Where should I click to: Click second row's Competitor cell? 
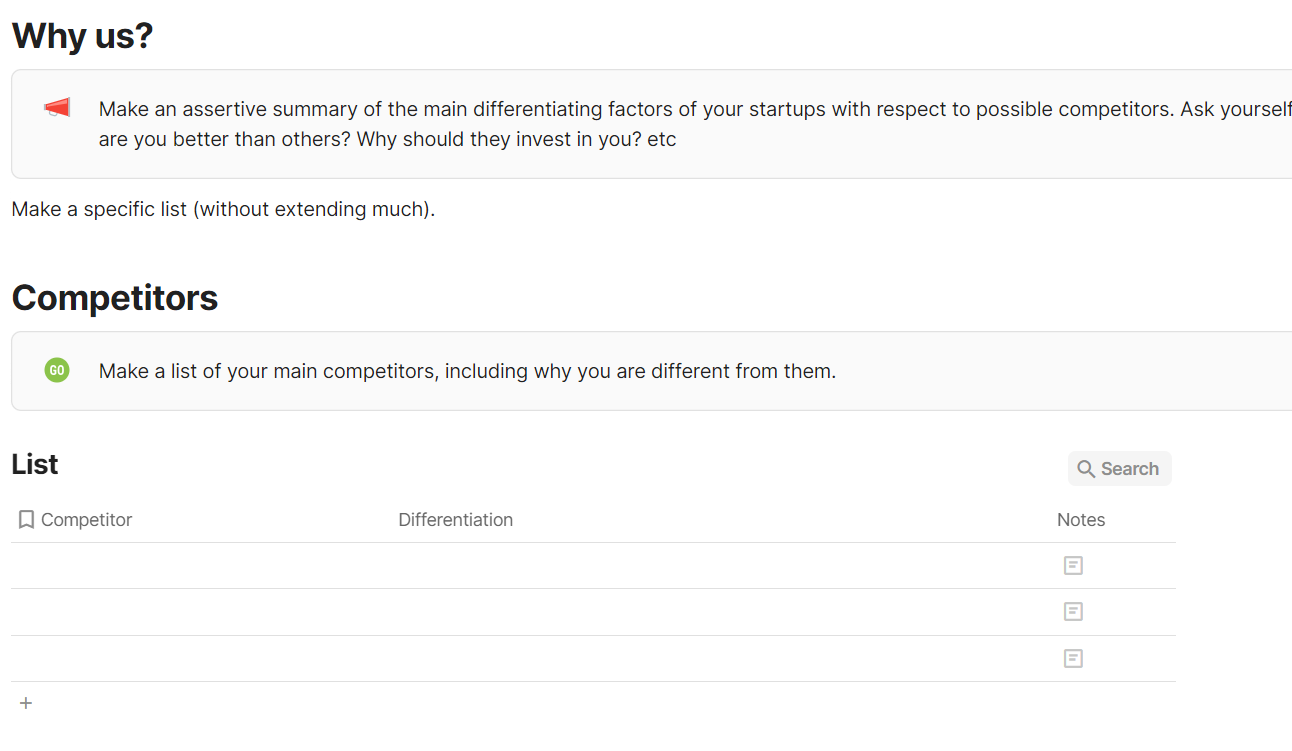pos(200,612)
